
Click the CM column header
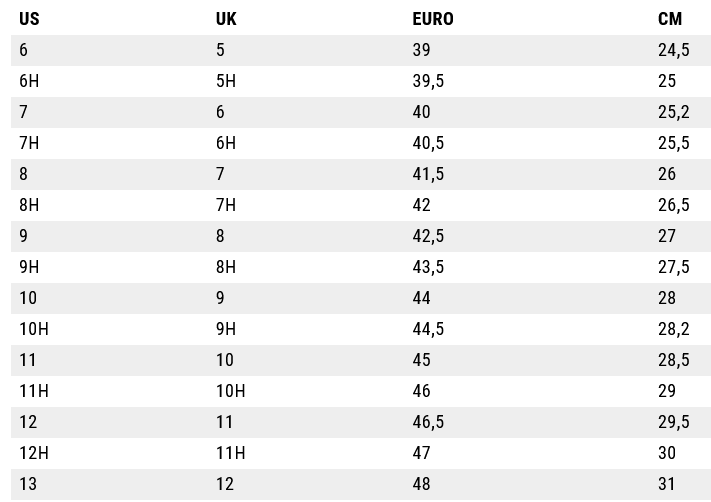coord(670,19)
